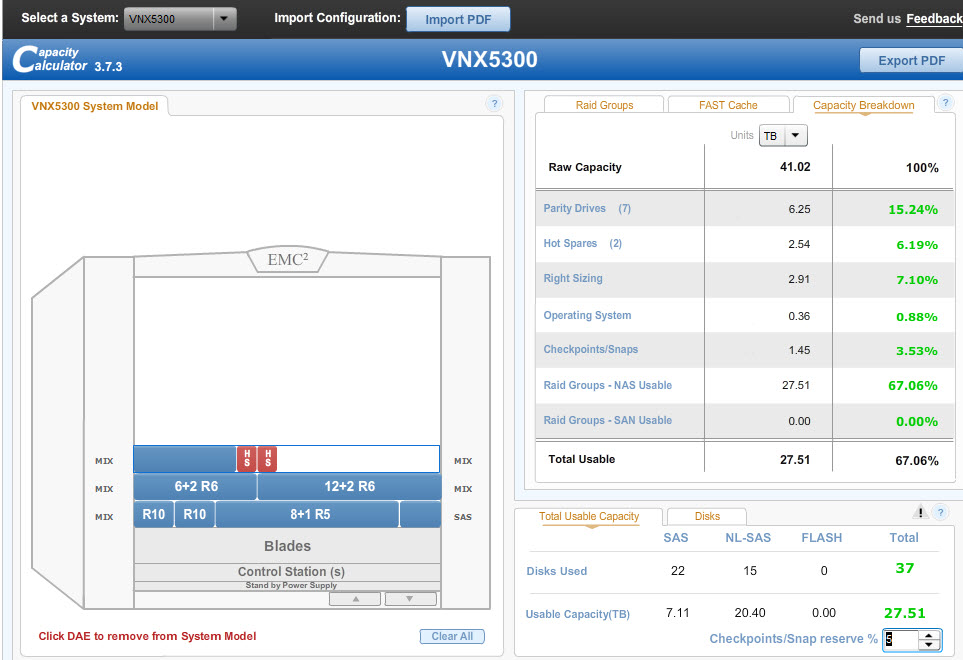Screen dimensions: 963x660
Task: Switch to the Raid Groups tab
Action: click(x=604, y=105)
